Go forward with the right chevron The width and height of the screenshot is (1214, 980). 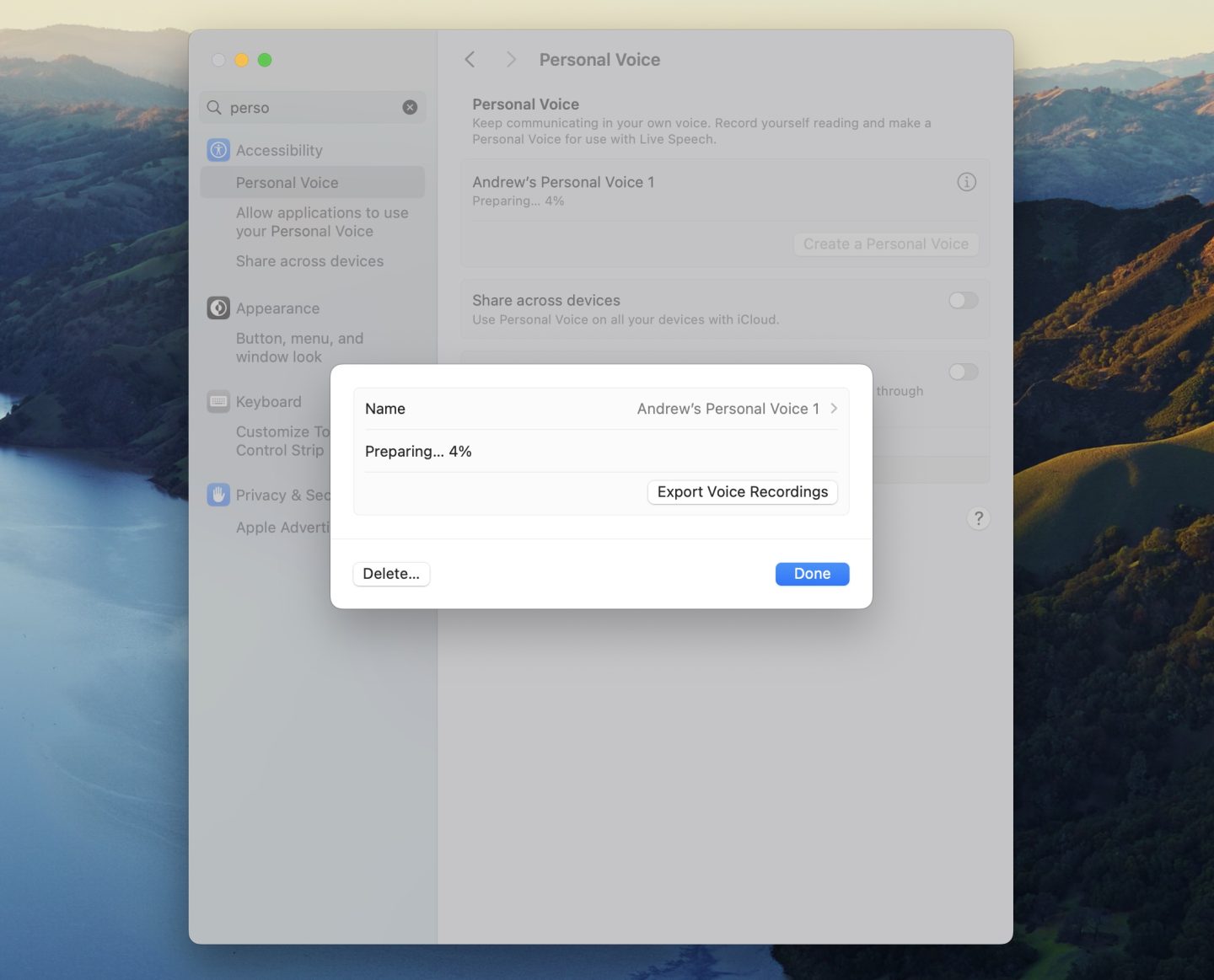pyautogui.click(x=510, y=60)
